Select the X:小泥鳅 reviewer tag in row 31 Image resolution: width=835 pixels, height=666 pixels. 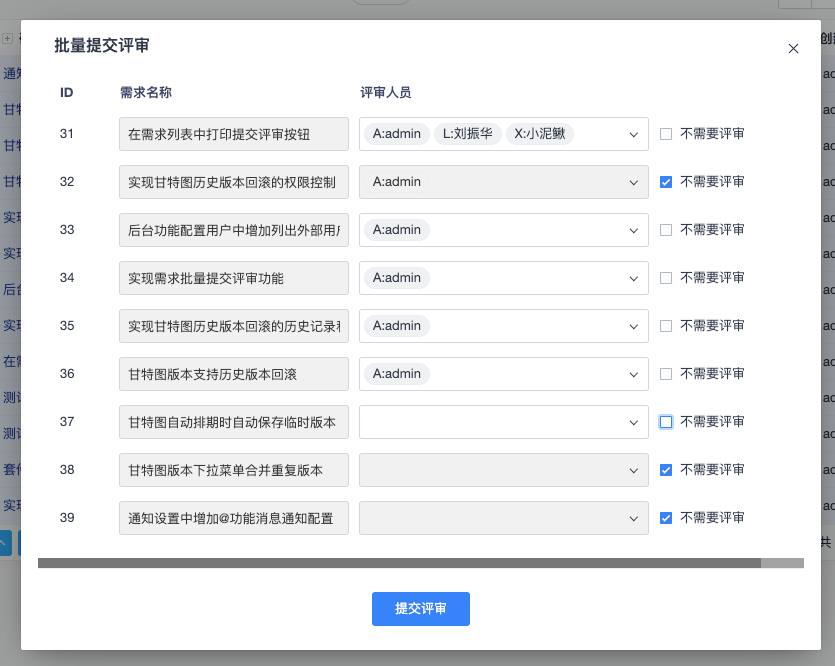pyautogui.click(x=539, y=134)
